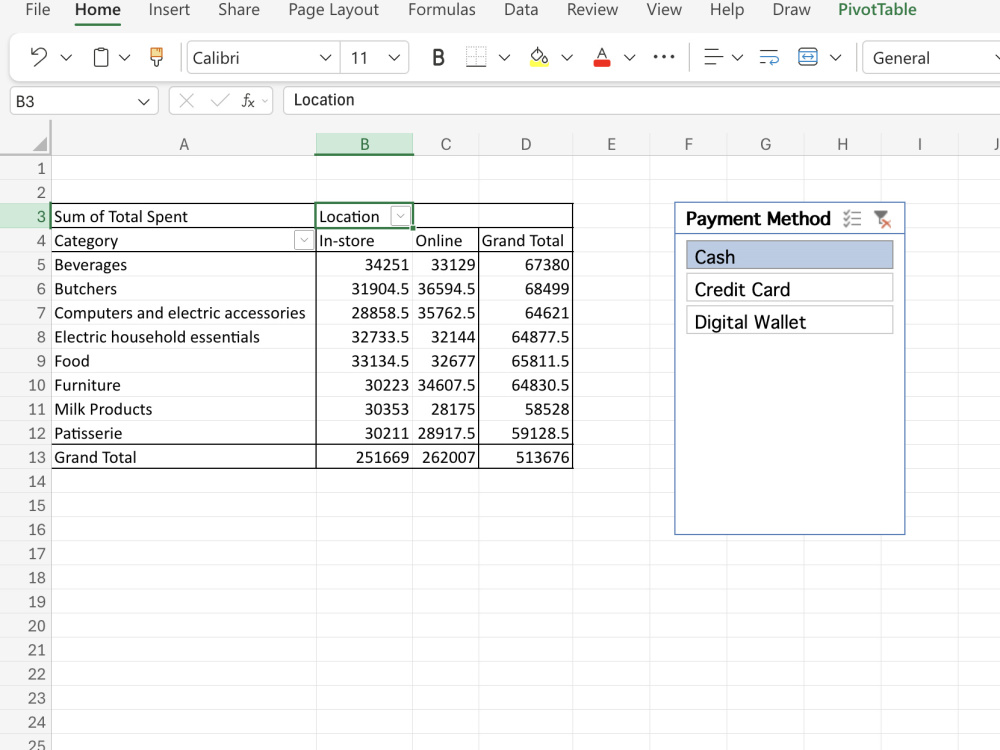Click the Sum of Total Spent cell
The height and width of the screenshot is (750, 1000).
[x=184, y=216]
